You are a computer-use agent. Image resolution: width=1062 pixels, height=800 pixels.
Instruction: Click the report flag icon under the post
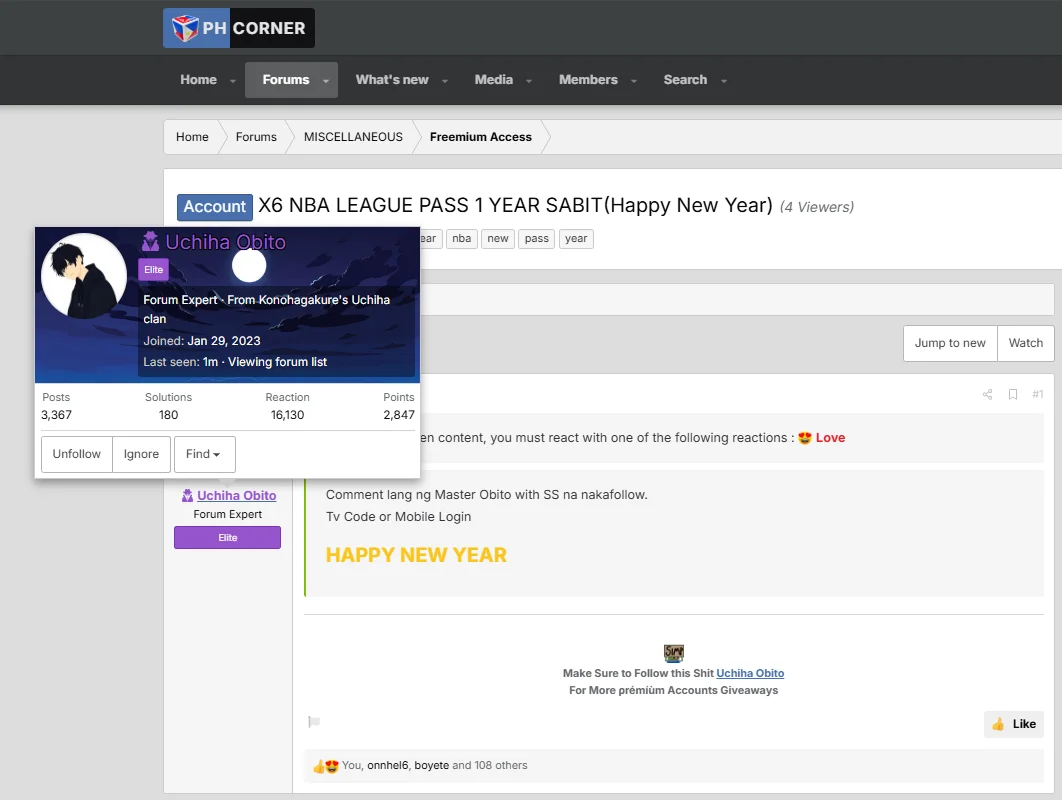point(314,721)
